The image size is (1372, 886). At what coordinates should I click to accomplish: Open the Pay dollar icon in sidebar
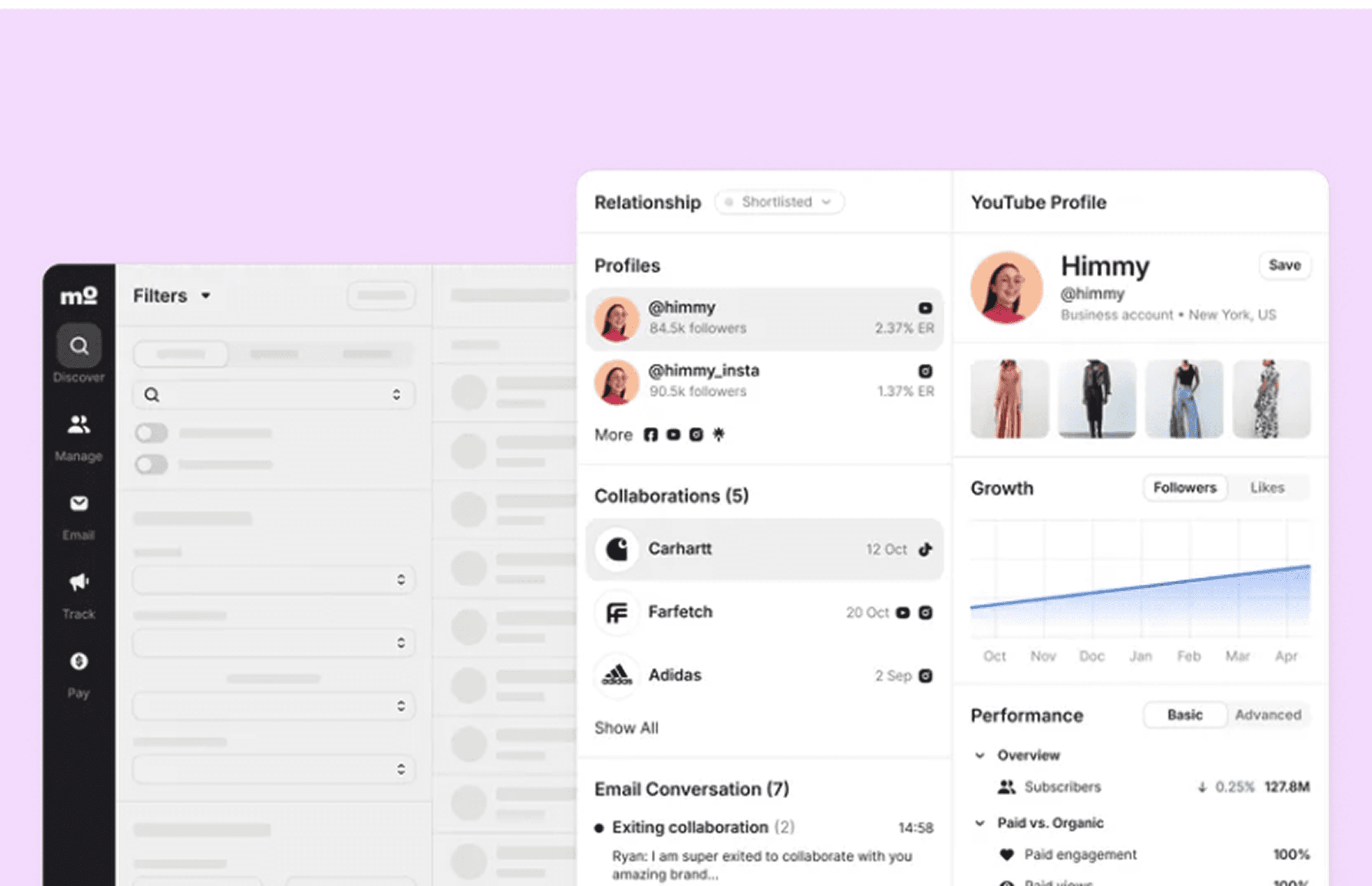pos(78,661)
